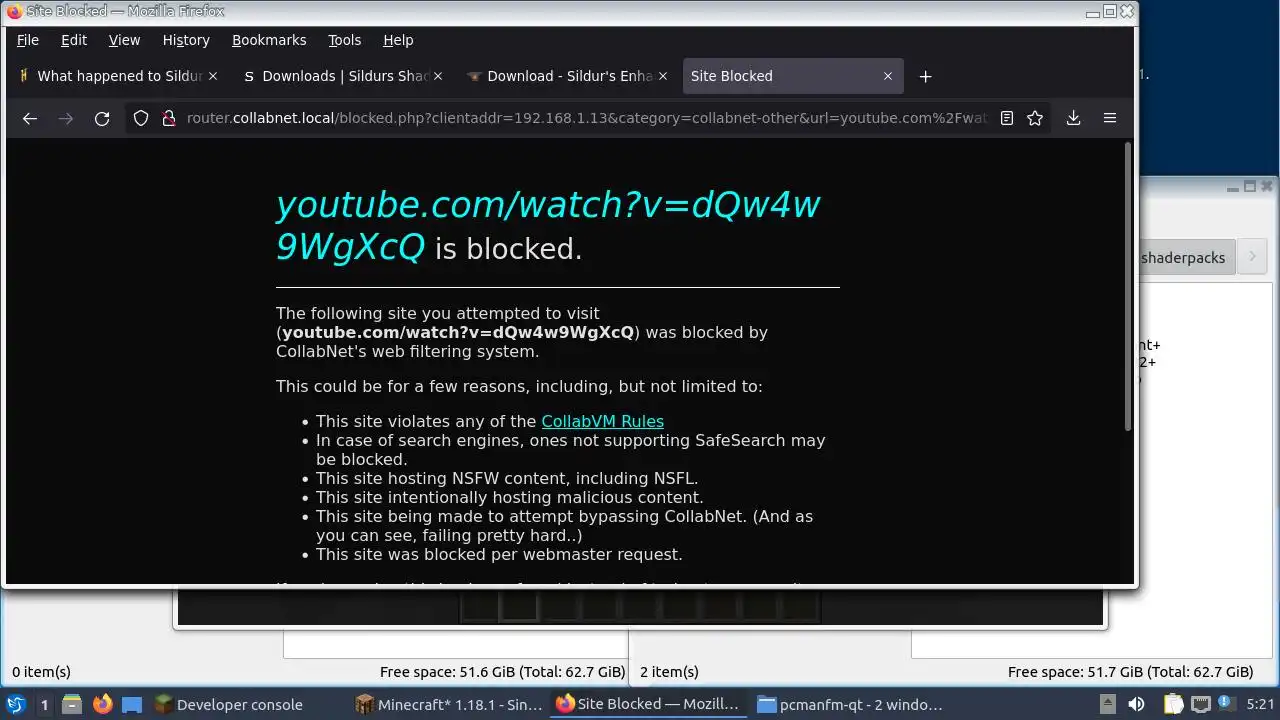
Task: Open the network monitor tray icon
Action: 1200,704
